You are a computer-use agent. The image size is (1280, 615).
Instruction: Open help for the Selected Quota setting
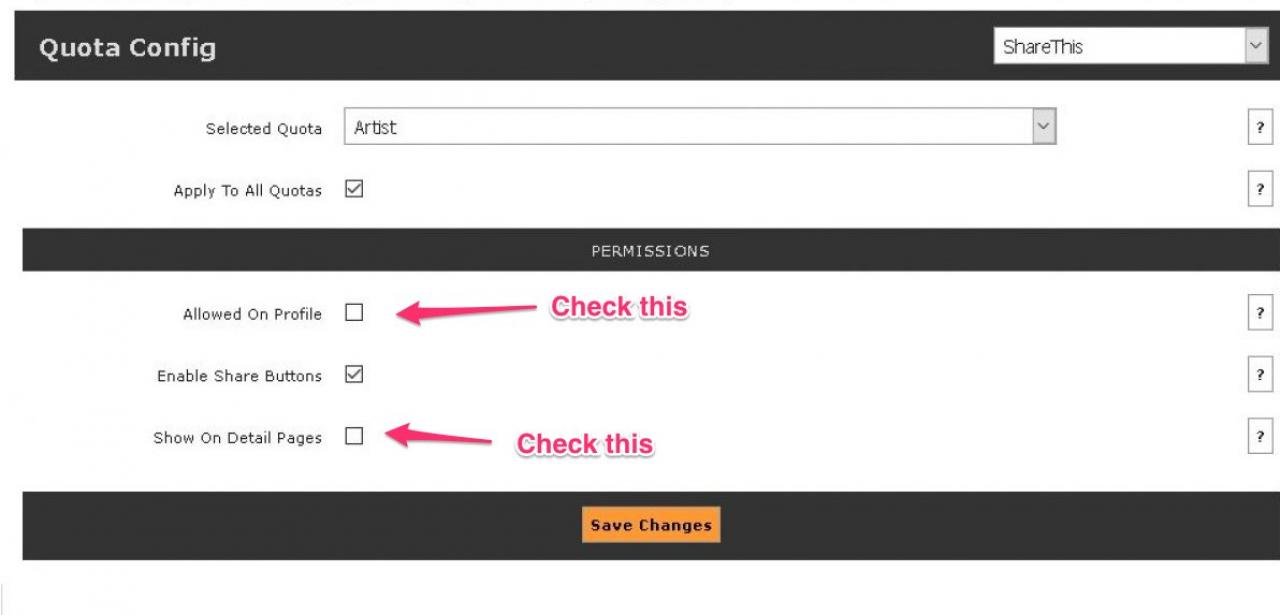coord(1260,128)
